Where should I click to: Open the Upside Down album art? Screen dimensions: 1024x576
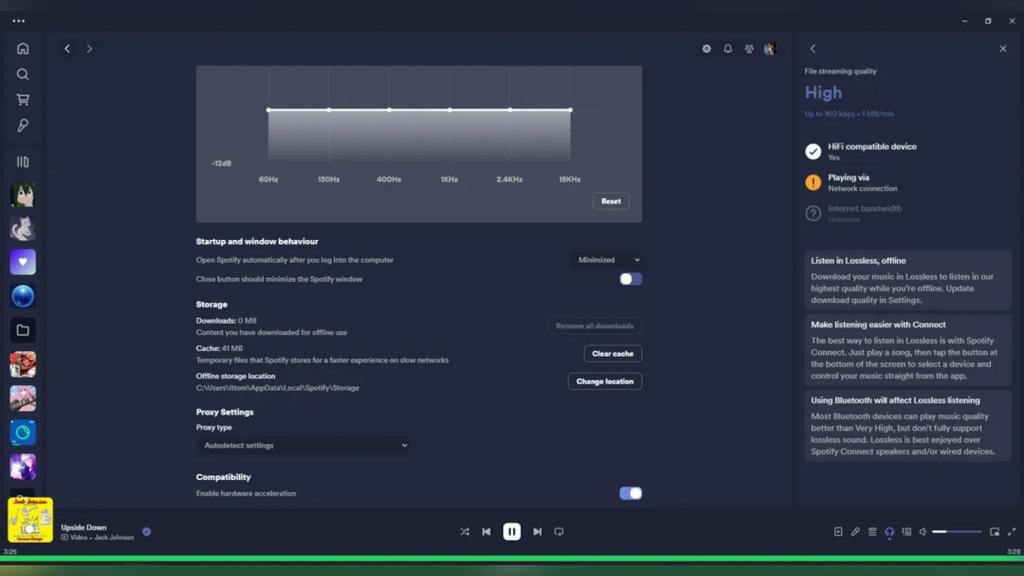point(30,520)
